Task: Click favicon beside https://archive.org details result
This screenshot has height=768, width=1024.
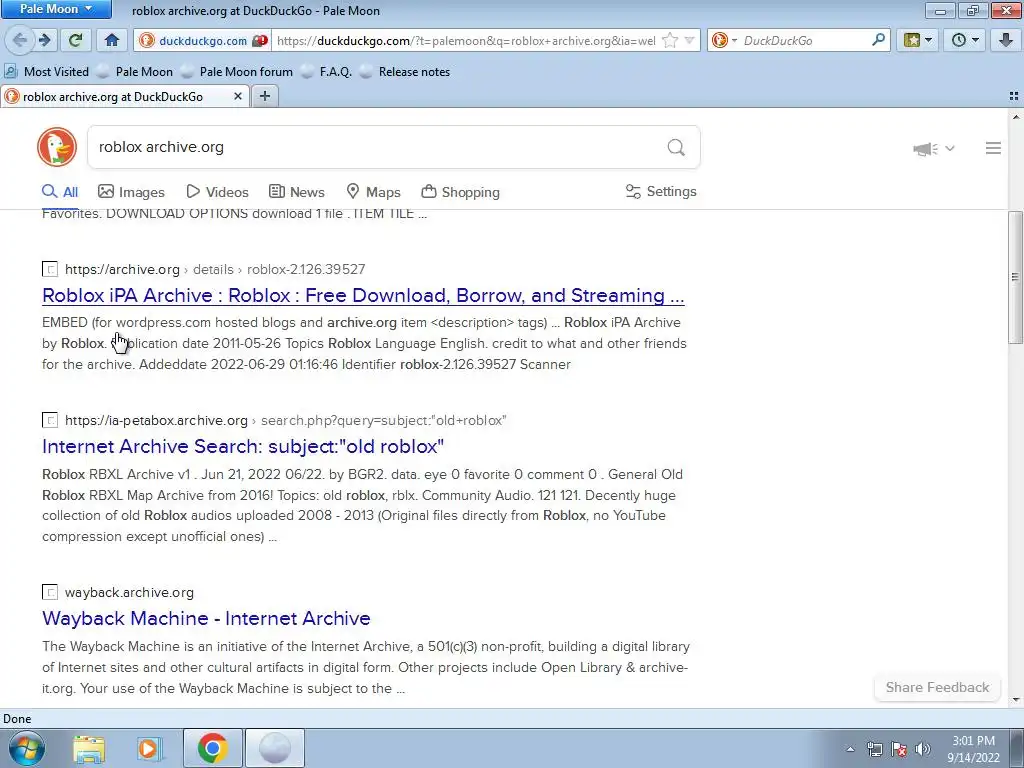Action: pos(50,269)
